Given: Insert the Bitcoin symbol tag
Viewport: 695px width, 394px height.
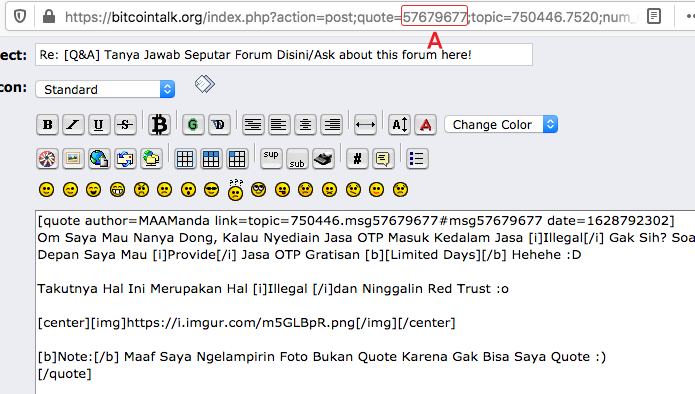Looking at the screenshot, I should [x=159, y=125].
